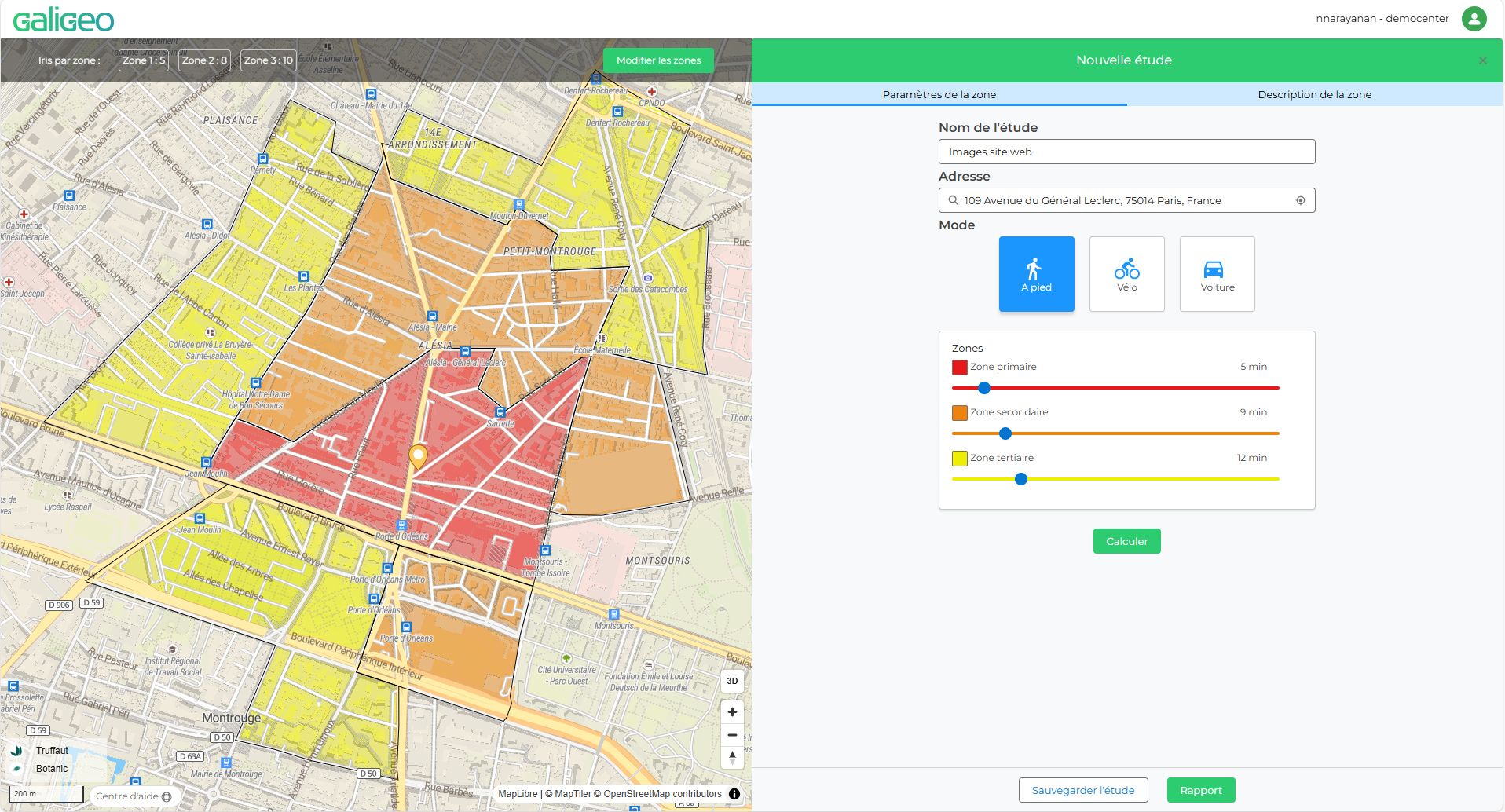
Task: Click Sauvegarder l'étude button
Action: click(x=1082, y=790)
